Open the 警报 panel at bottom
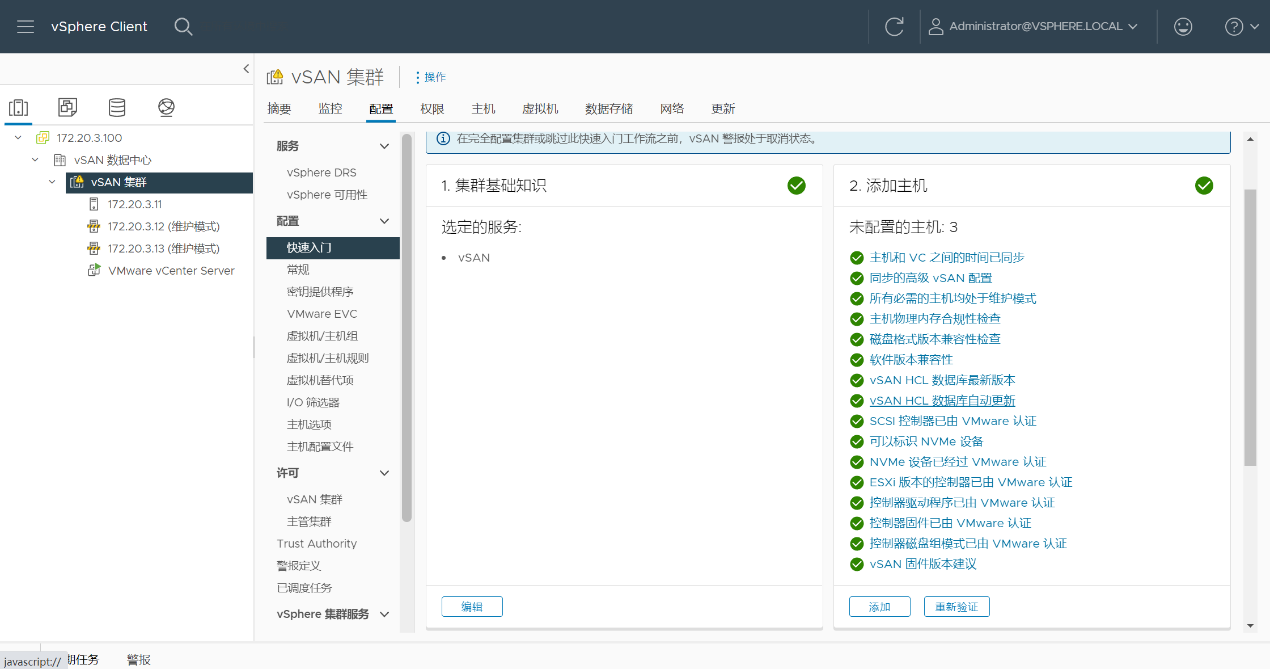Image resolution: width=1270 pixels, height=669 pixels. pyautogui.click(x=139, y=659)
